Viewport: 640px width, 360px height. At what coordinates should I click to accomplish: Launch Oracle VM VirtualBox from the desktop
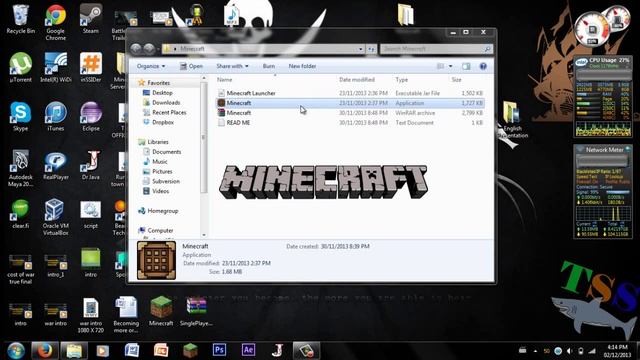coord(56,217)
